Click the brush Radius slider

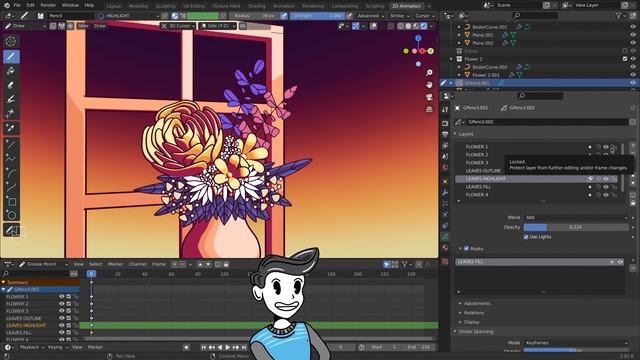click(255, 16)
